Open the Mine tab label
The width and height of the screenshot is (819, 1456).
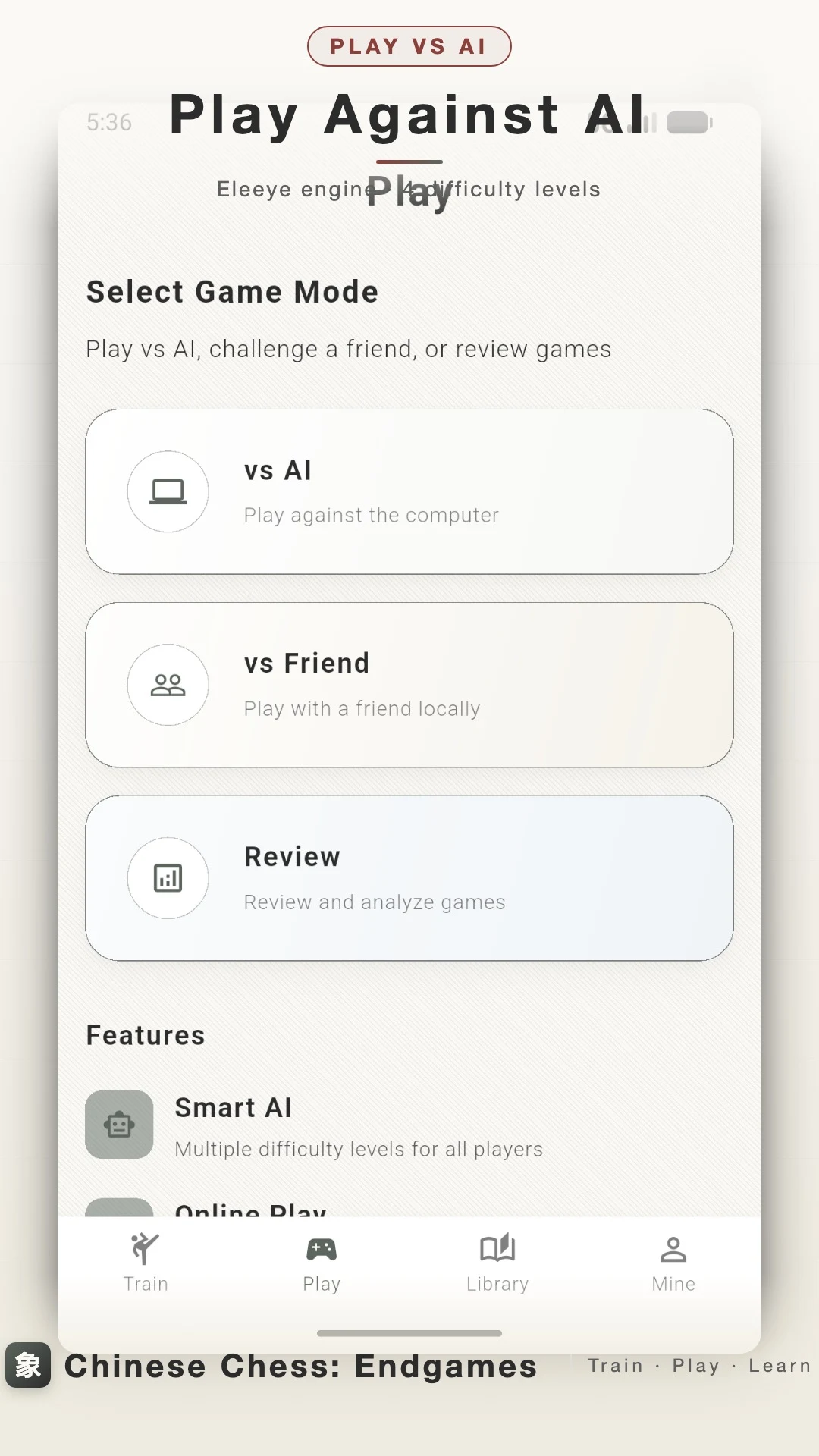click(673, 1284)
